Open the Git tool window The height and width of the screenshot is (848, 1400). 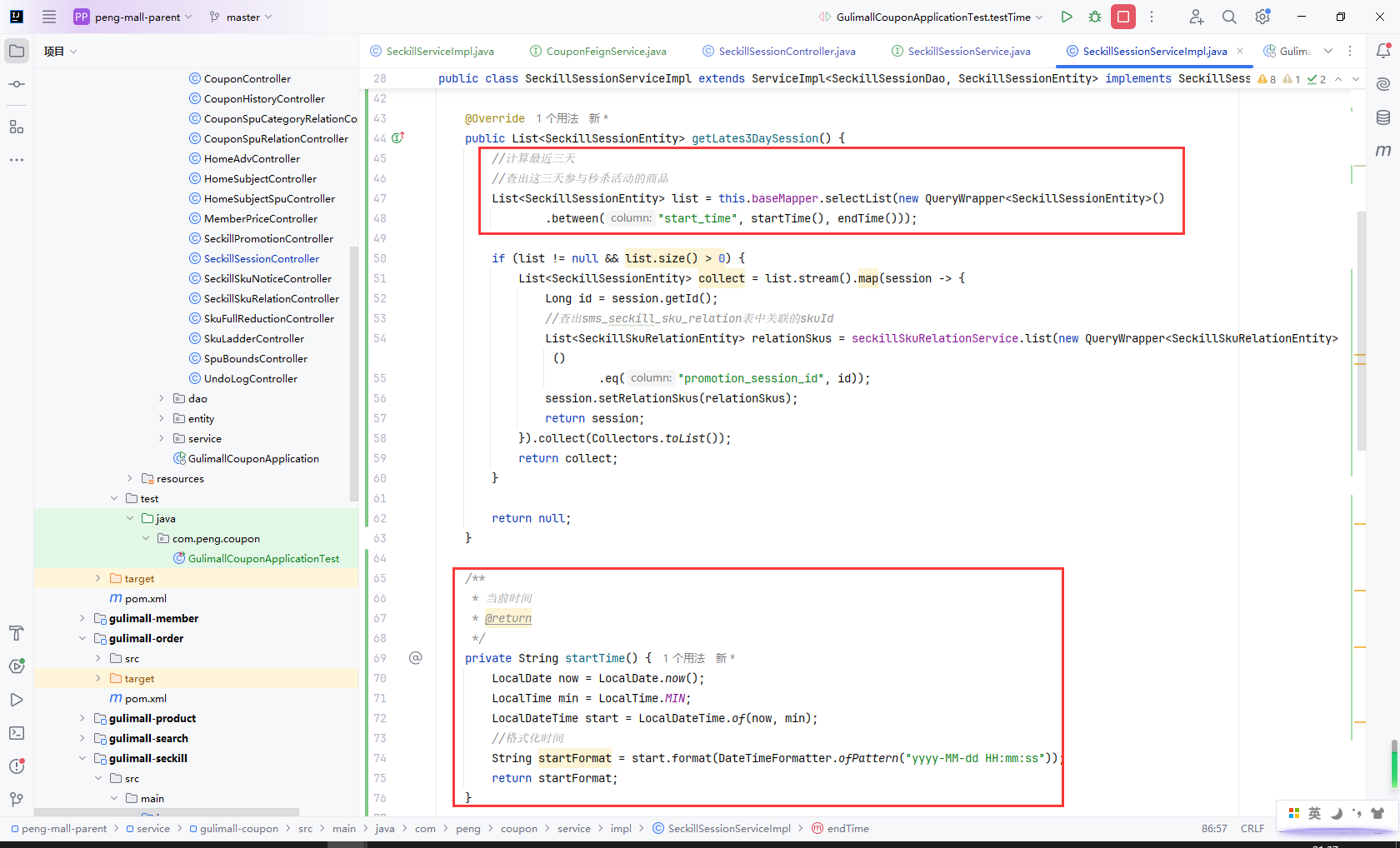tap(17, 800)
